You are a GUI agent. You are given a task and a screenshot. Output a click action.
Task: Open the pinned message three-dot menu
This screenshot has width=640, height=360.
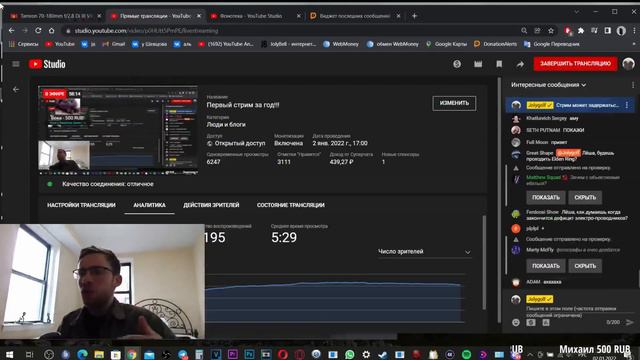tap(627, 105)
